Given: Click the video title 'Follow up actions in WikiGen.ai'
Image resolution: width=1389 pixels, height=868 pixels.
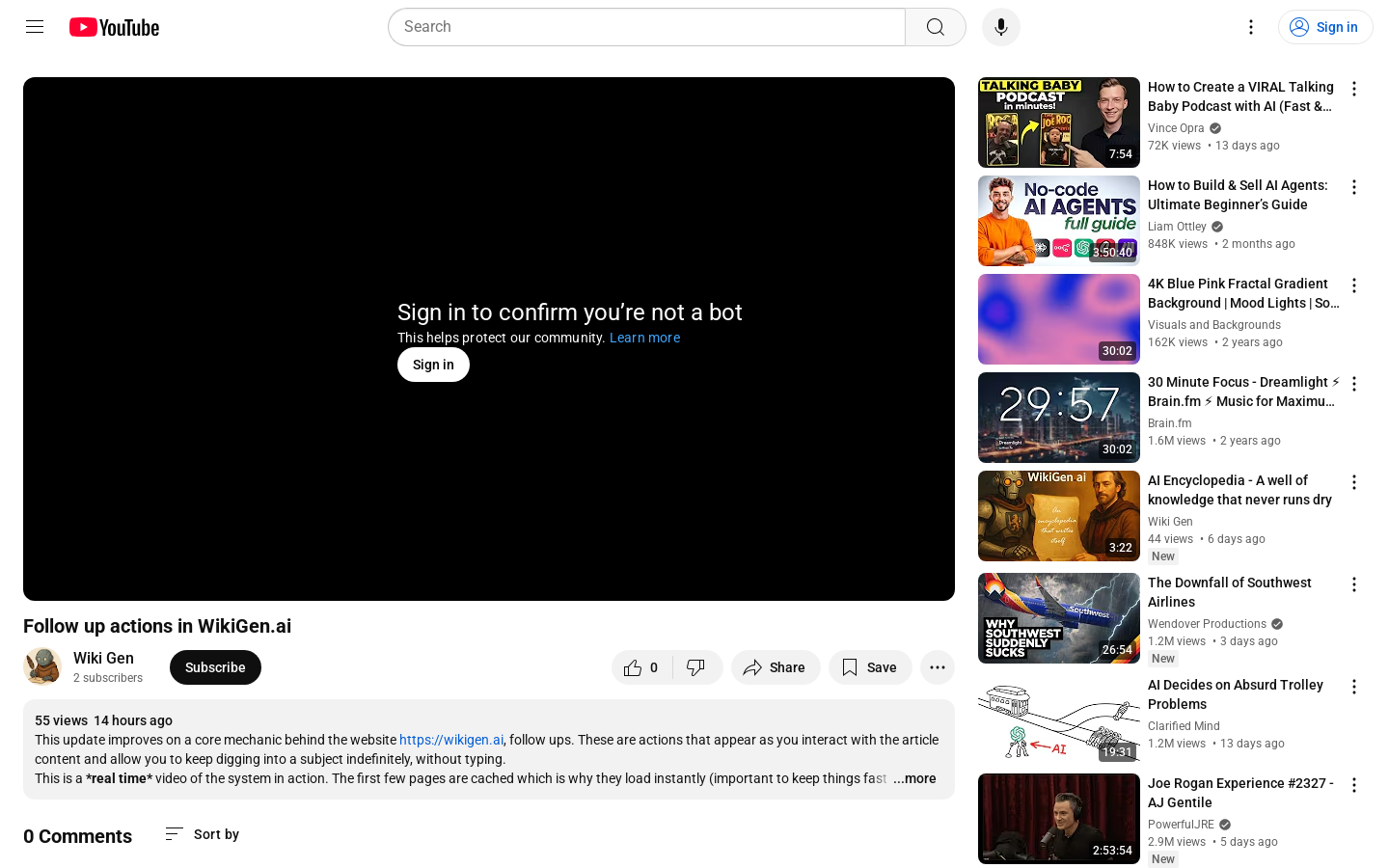Looking at the screenshot, I should [x=157, y=626].
